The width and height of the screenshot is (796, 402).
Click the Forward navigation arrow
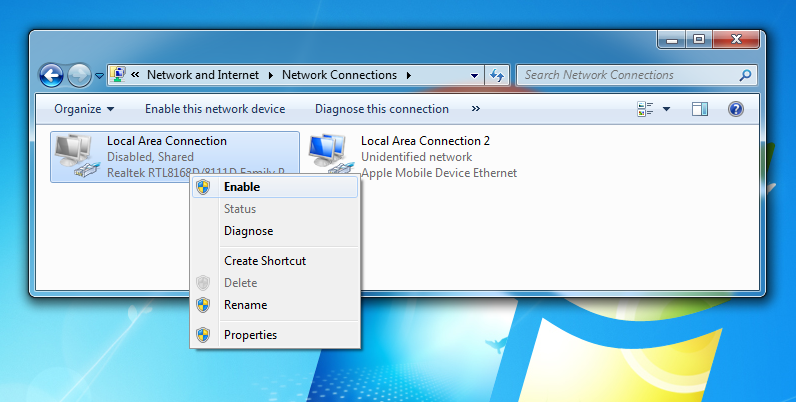(79, 76)
